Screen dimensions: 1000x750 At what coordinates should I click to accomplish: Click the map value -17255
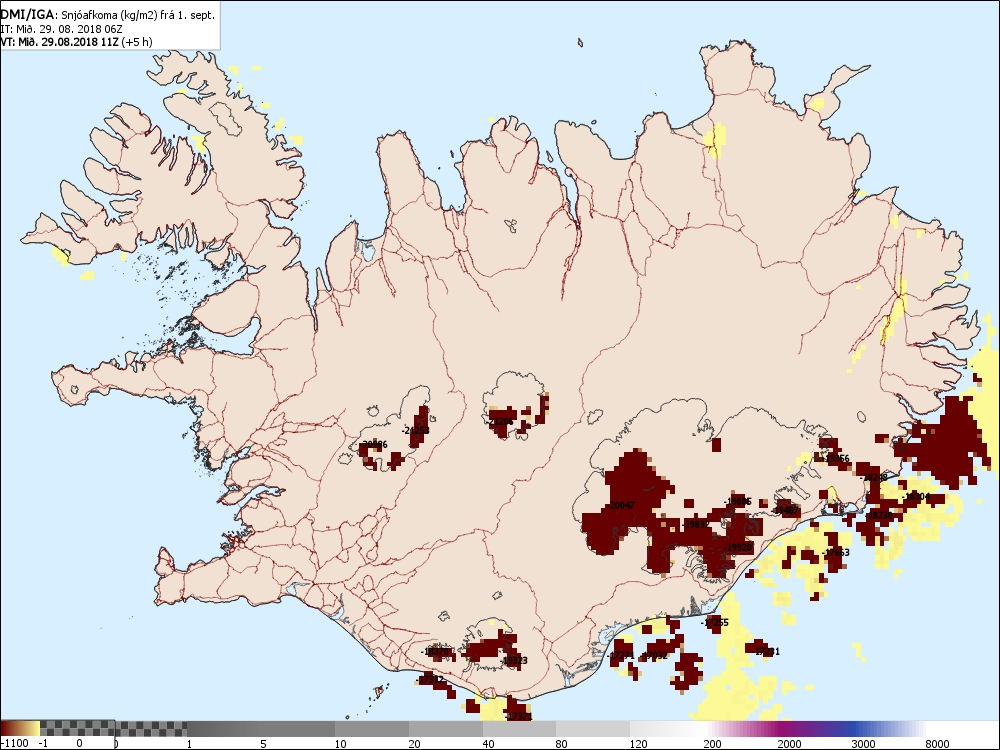point(714,622)
